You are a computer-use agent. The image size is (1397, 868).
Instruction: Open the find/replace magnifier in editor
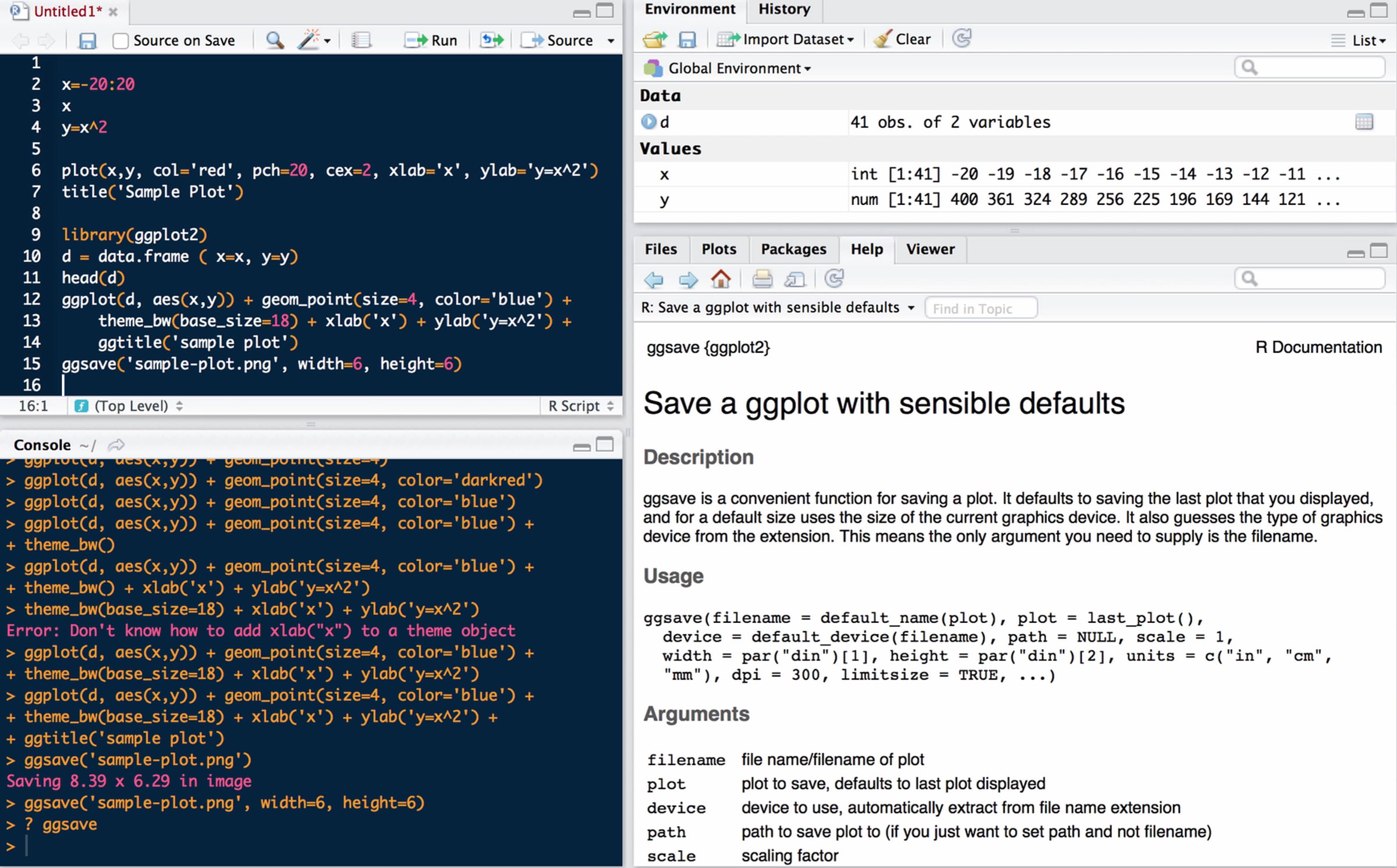point(275,40)
